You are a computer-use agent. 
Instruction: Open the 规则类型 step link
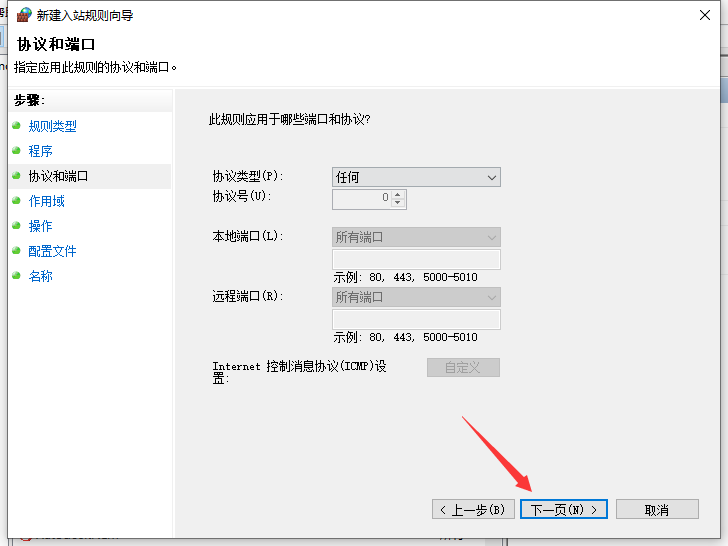[x=52, y=126]
